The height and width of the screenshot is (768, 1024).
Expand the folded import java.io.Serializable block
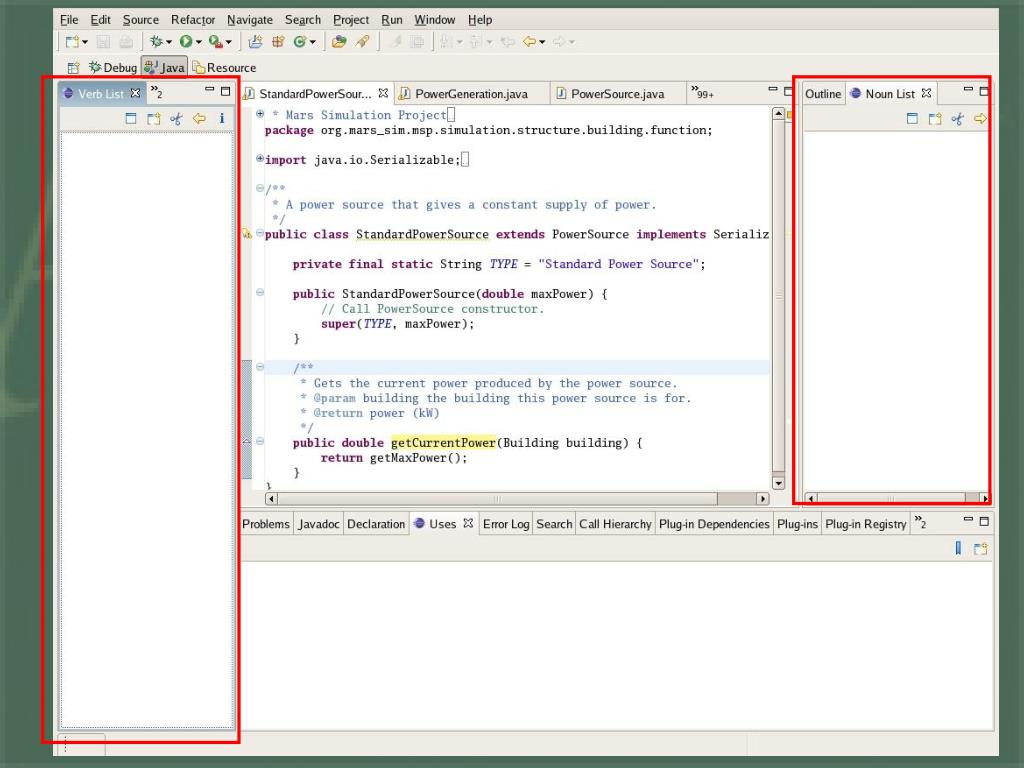pyautogui.click(x=260, y=159)
